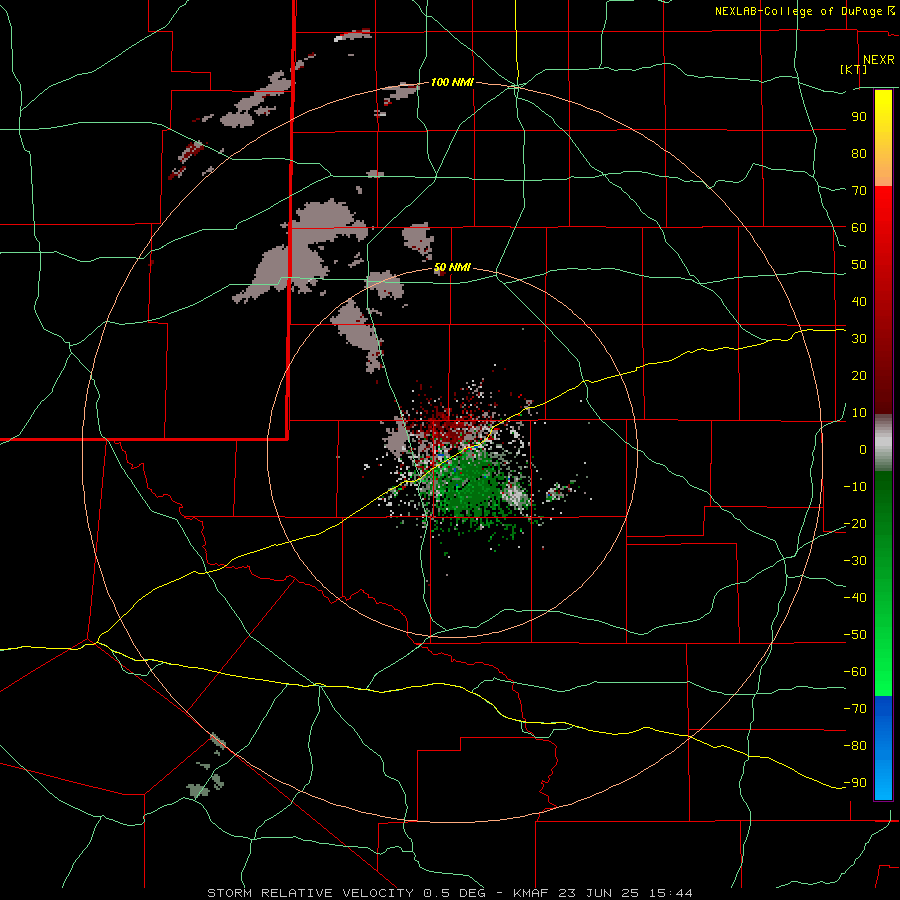The height and width of the screenshot is (900, 900).
Task: Select the 30 value on the velocity scale
Action: (x=859, y=339)
